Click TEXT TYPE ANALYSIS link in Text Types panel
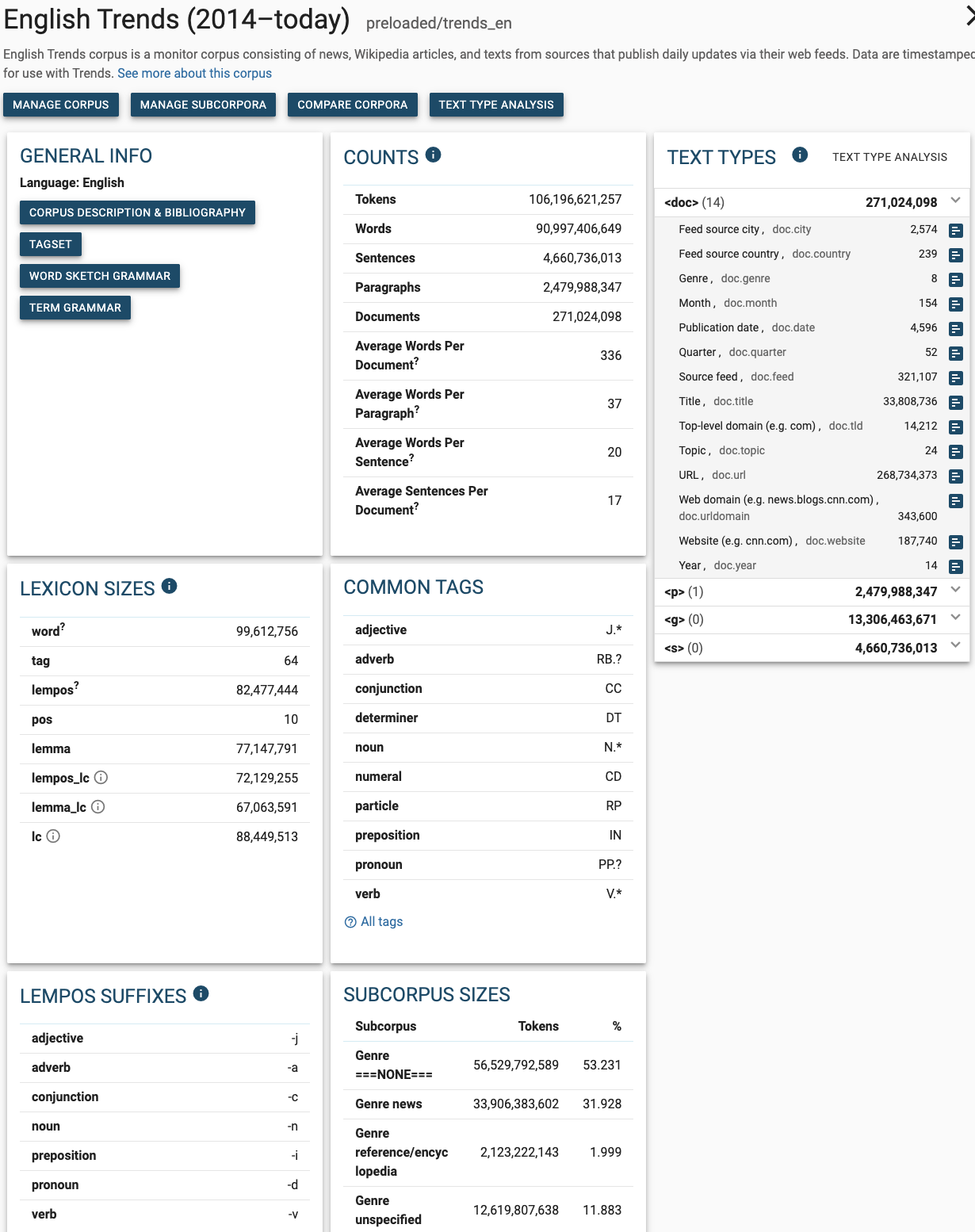This screenshot has height=1232, width=975. 889,157
